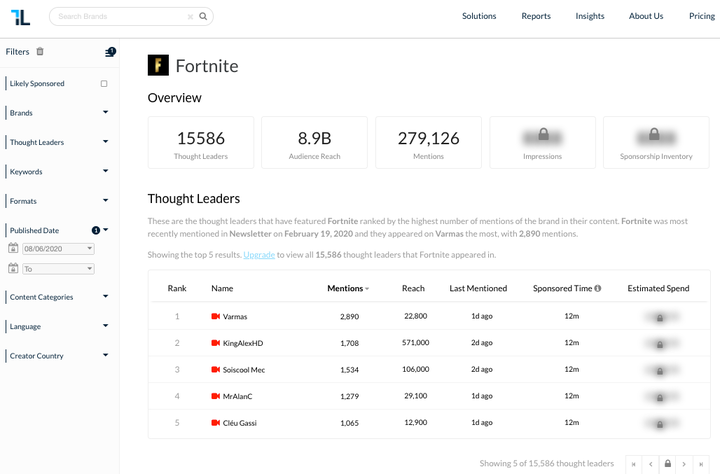Tick the Likely Sponsored checkbox
The width and height of the screenshot is (720, 474).
[x=104, y=84]
